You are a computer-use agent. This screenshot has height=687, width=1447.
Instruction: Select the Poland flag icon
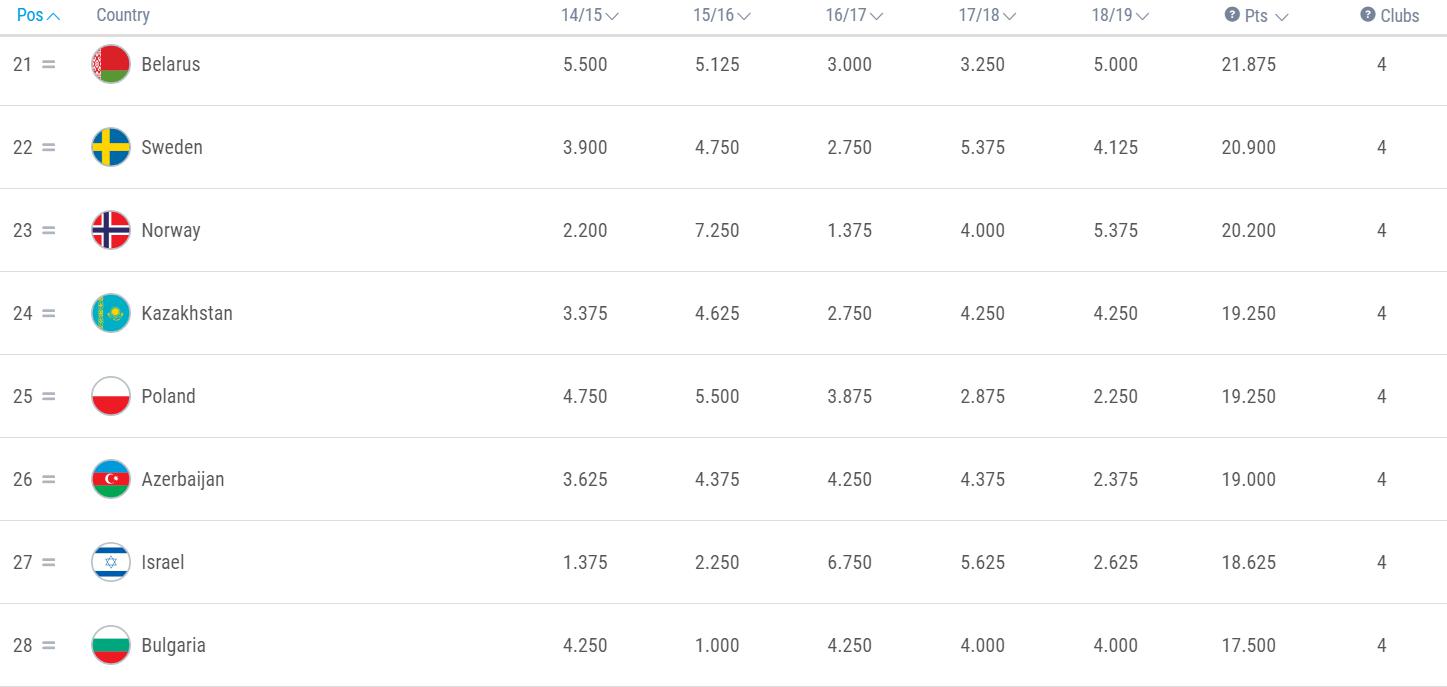click(x=111, y=396)
